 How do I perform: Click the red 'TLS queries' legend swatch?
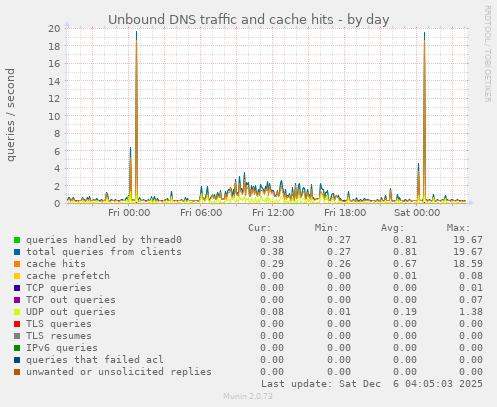17,324
